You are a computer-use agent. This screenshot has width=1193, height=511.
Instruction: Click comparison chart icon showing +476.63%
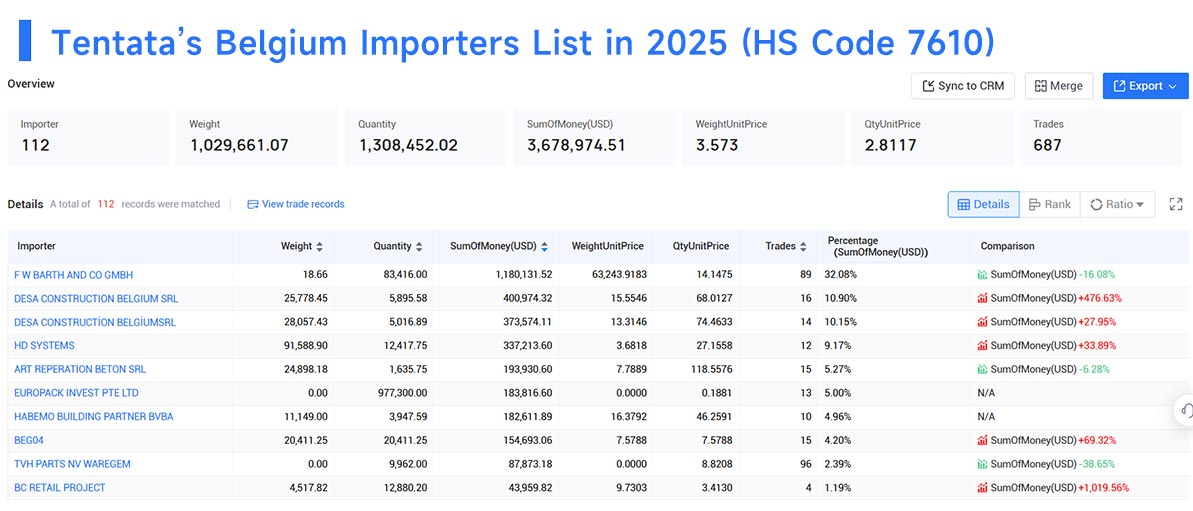coord(982,298)
